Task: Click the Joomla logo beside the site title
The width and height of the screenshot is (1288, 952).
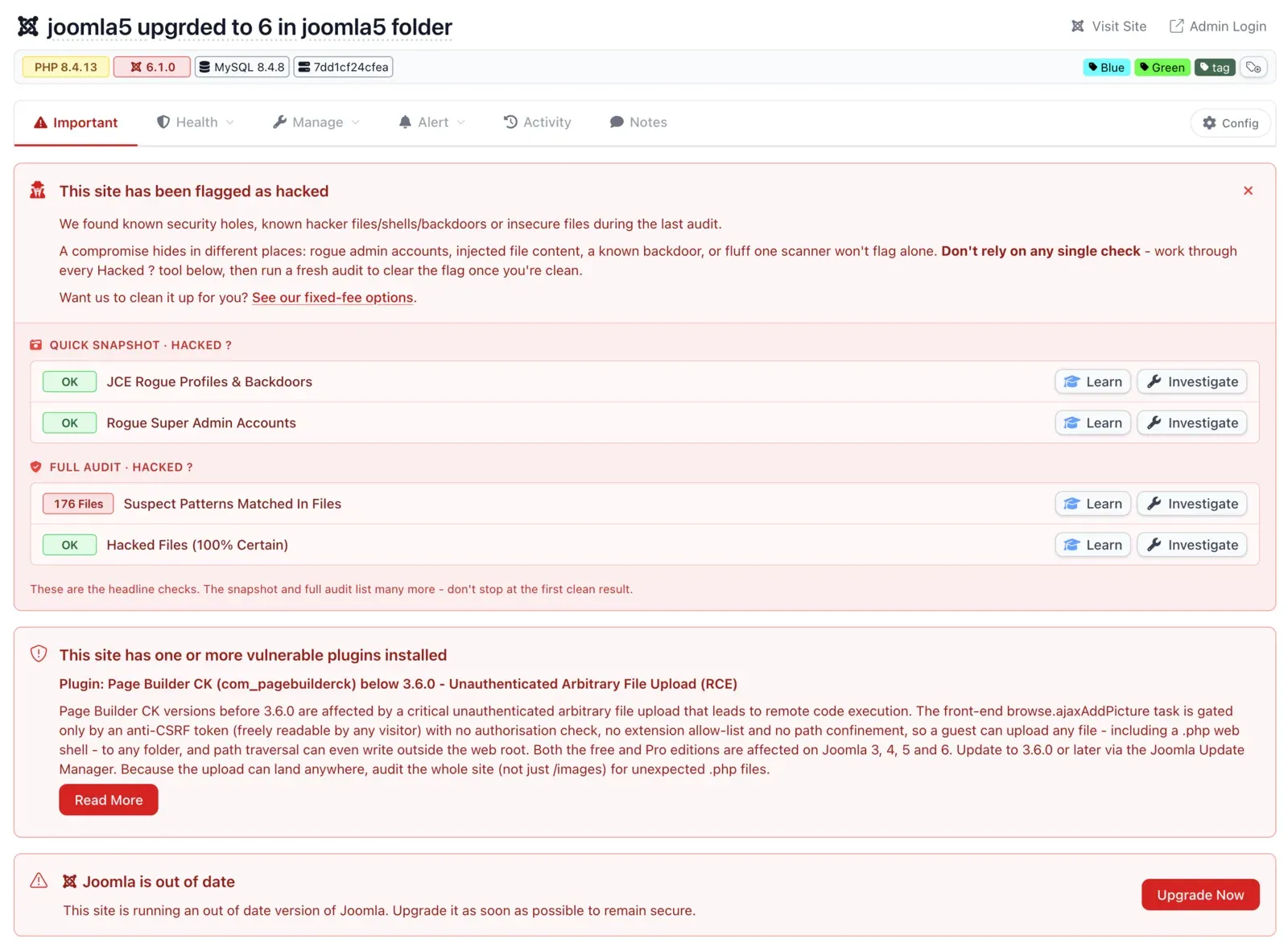Action: [28, 27]
